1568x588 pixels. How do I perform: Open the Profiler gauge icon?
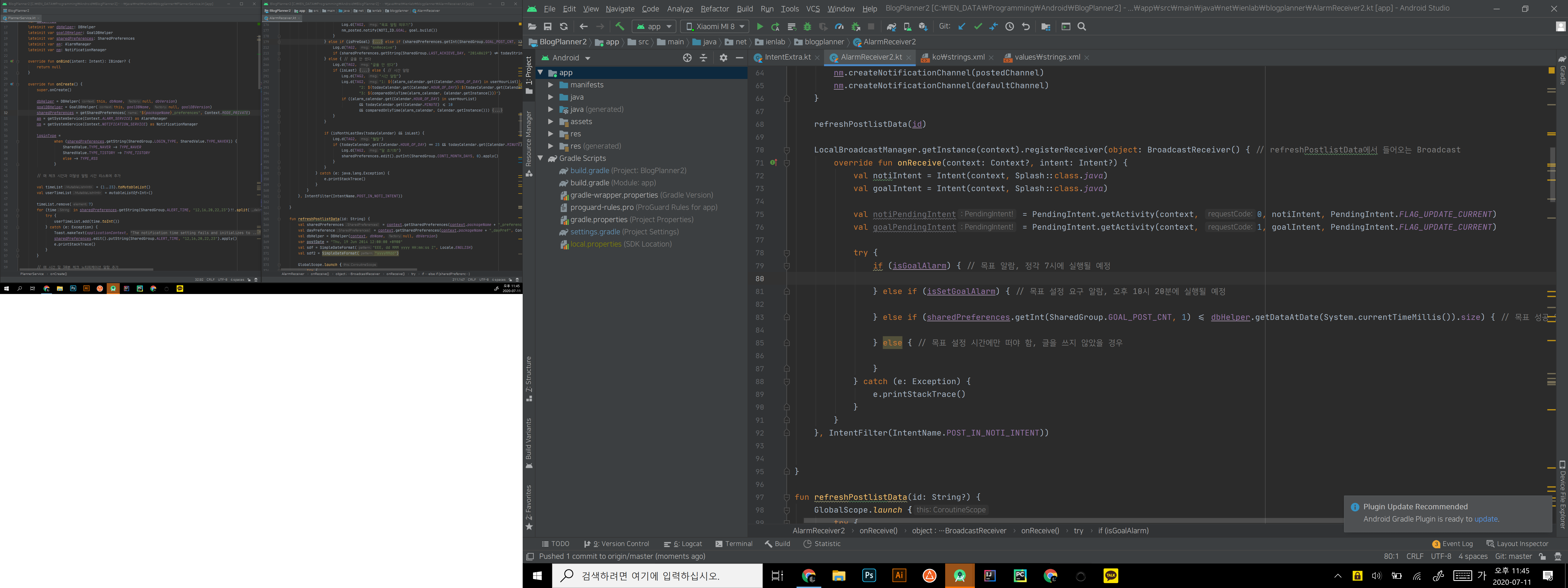pyautogui.click(x=839, y=27)
